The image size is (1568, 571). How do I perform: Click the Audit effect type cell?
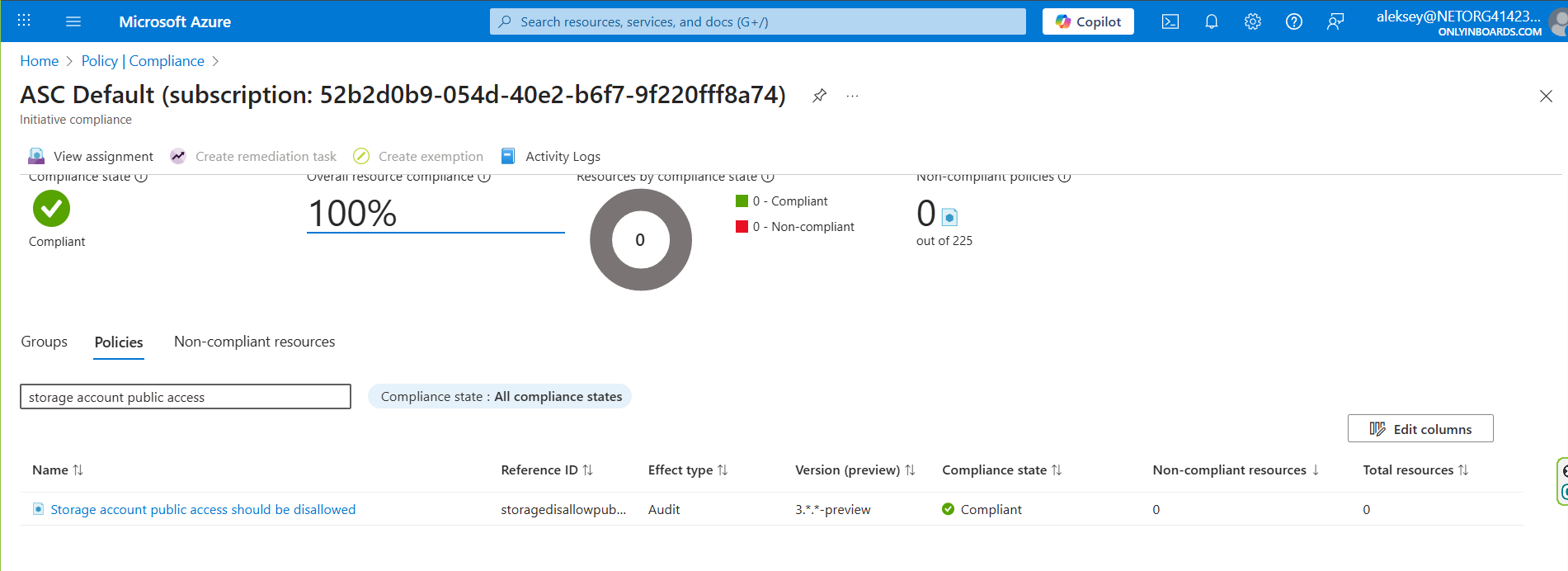point(664,509)
